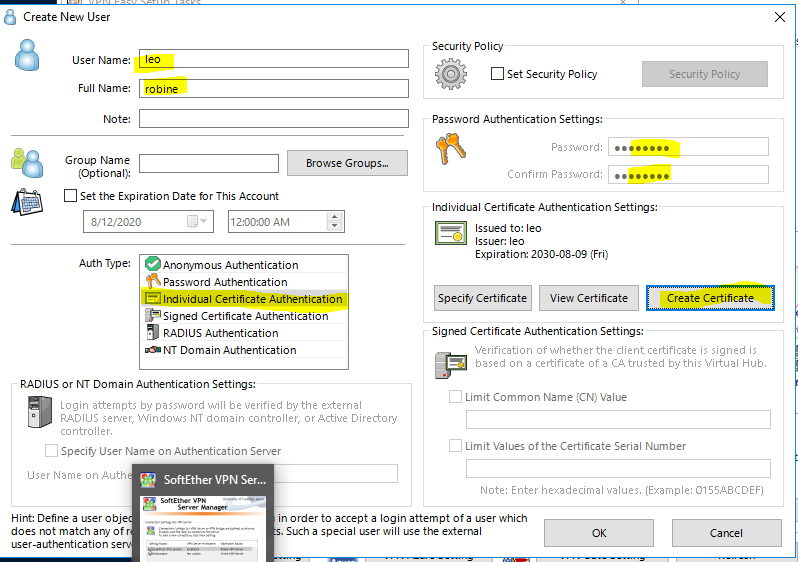798x562 pixels.
Task: Select NT Domain Authentication type
Action: point(244,350)
